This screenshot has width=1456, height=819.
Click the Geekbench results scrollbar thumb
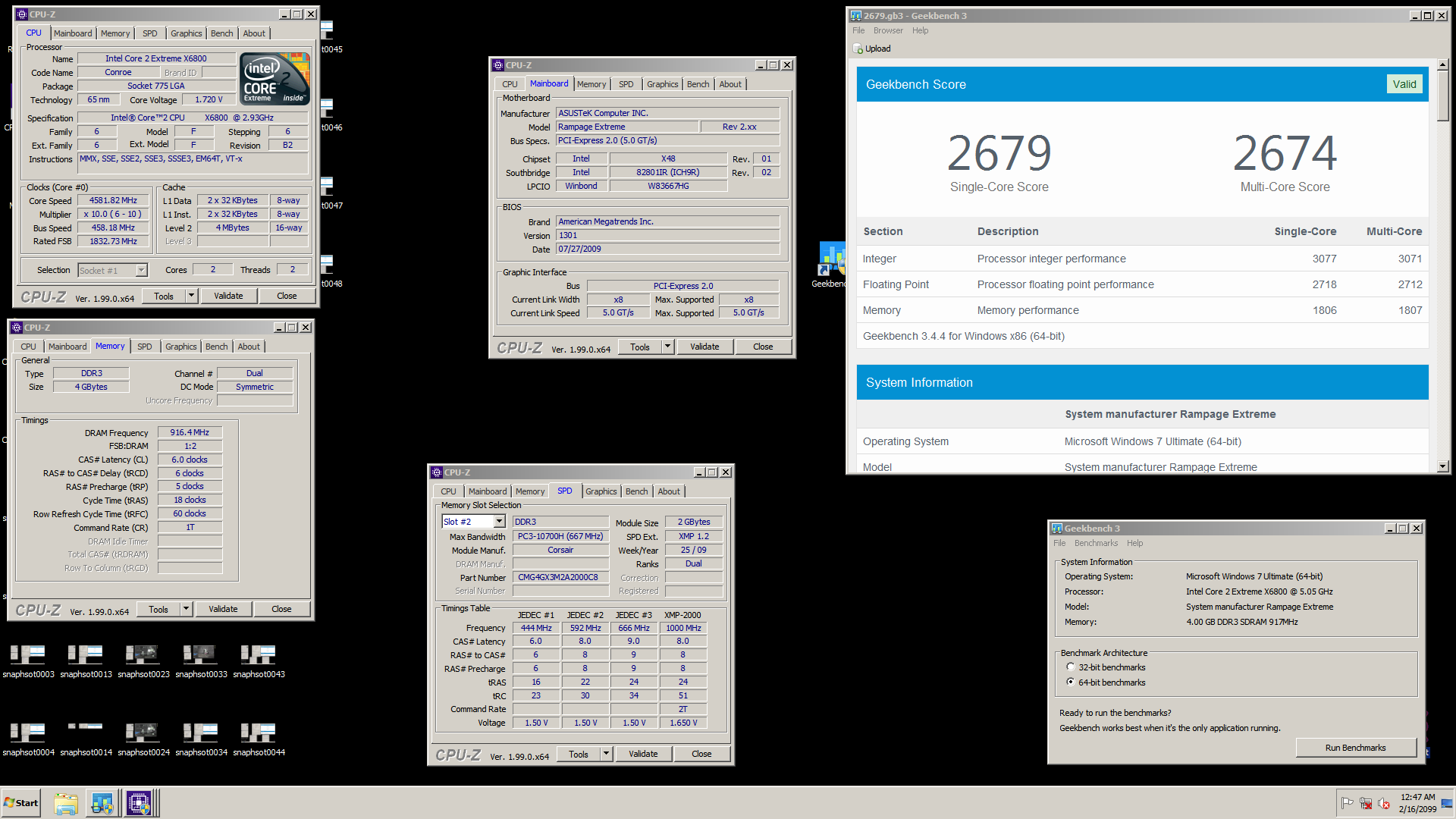coord(1442,96)
